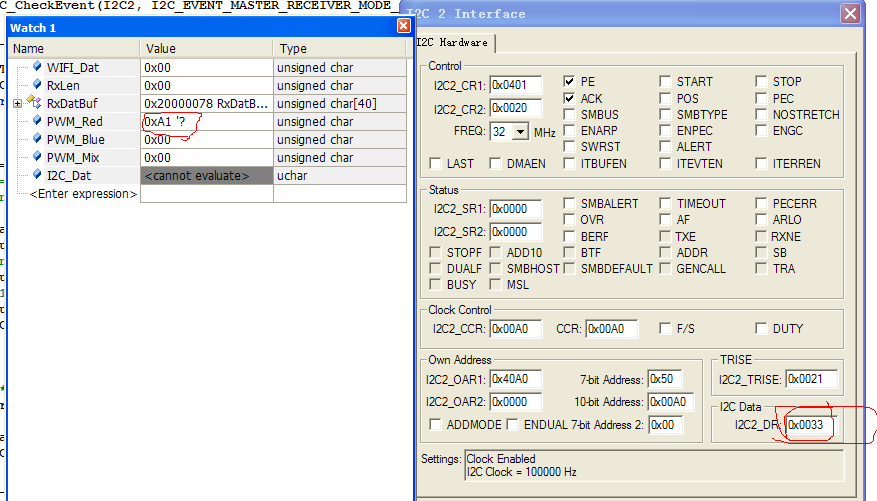Select the PWM_Blue row name

click(76, 140)
